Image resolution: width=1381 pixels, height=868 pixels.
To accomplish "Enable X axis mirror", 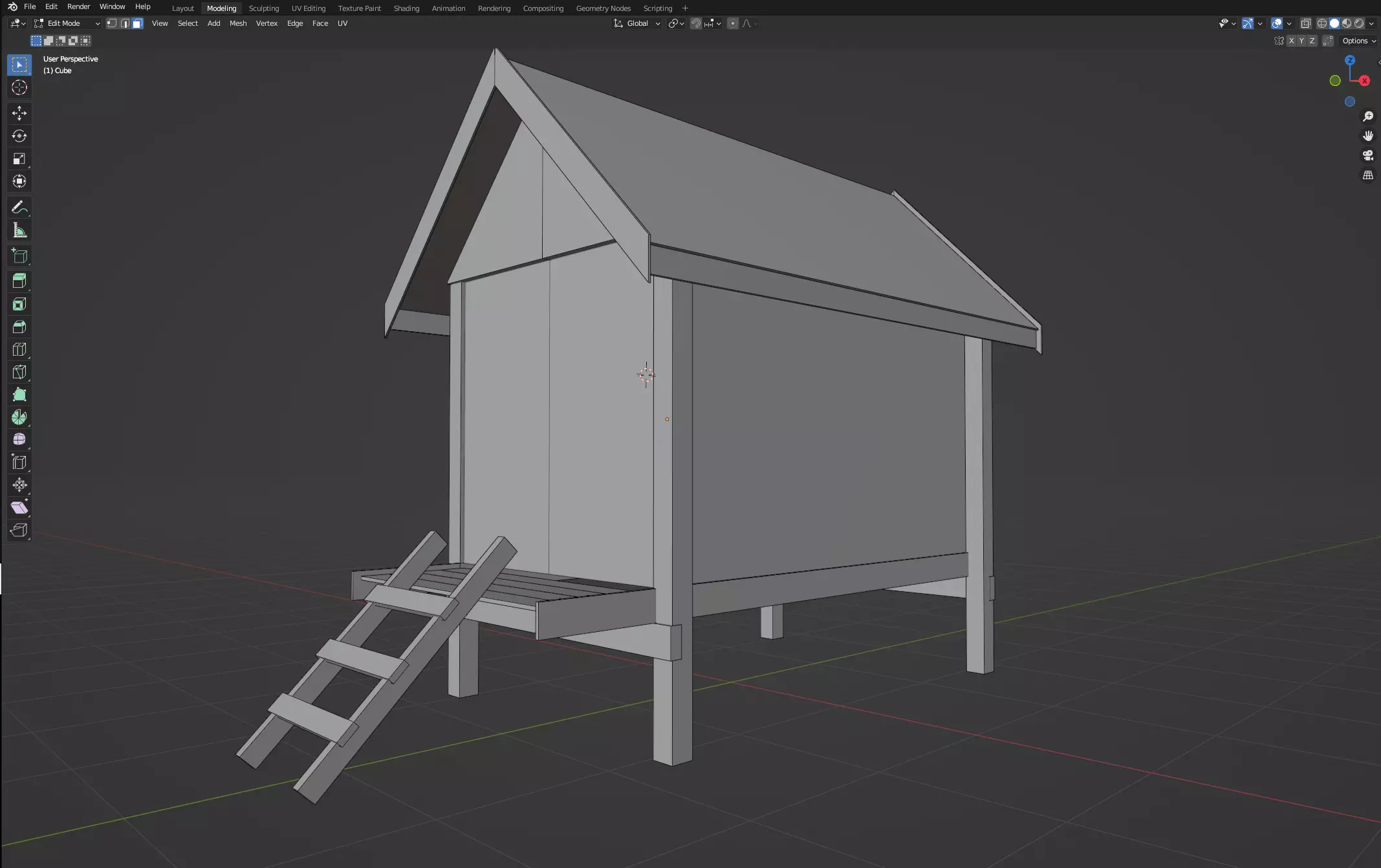I will tap(1291, 41).
